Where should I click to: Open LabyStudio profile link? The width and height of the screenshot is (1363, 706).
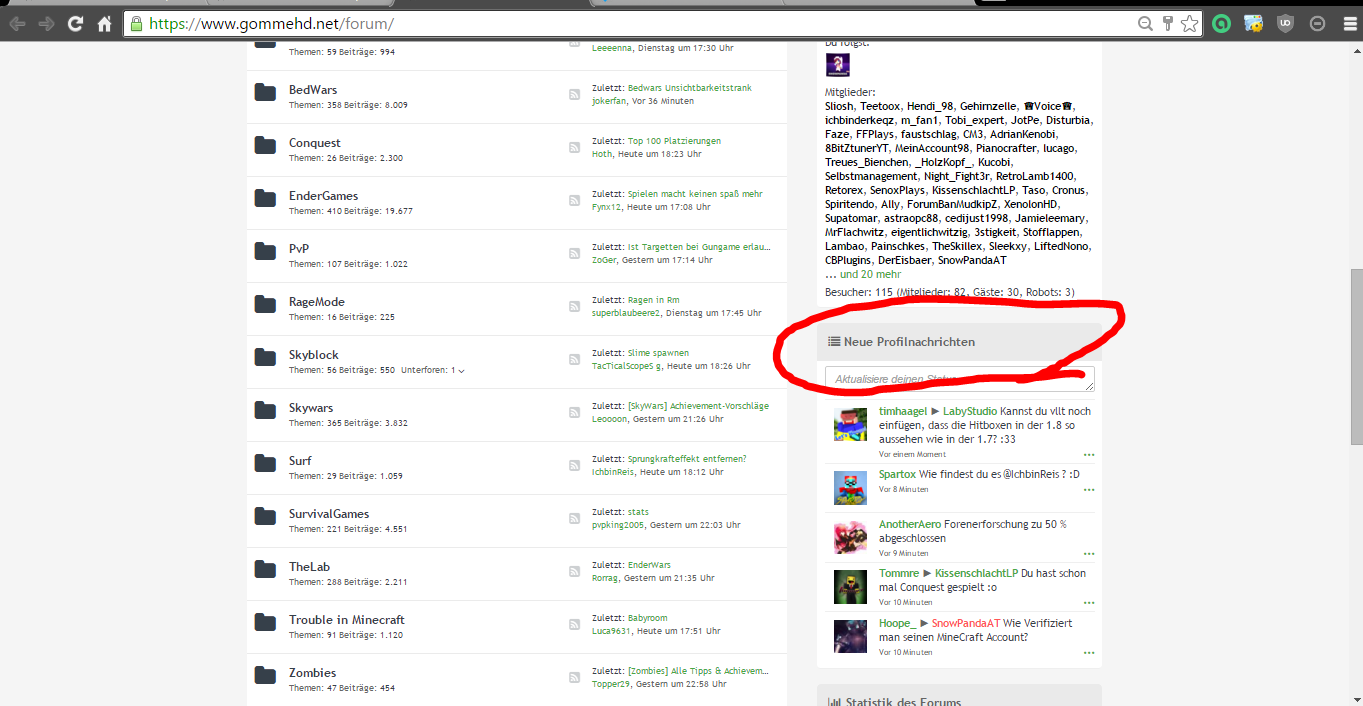click(x=970, y=411)
